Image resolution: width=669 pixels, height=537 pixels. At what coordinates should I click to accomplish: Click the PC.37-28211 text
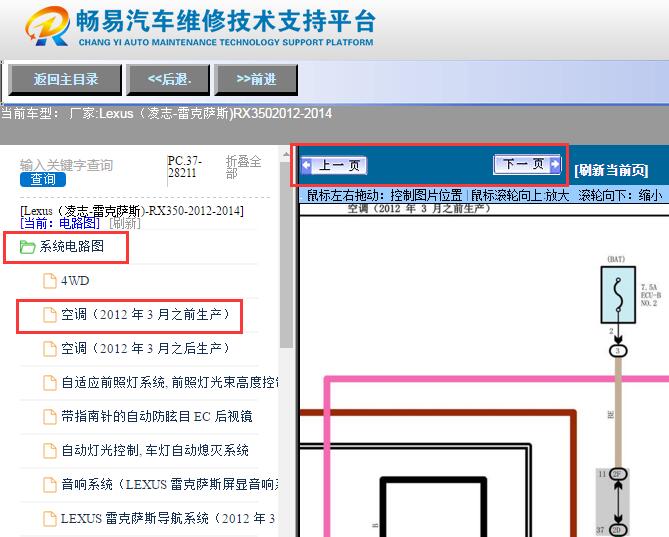[184, 167]
